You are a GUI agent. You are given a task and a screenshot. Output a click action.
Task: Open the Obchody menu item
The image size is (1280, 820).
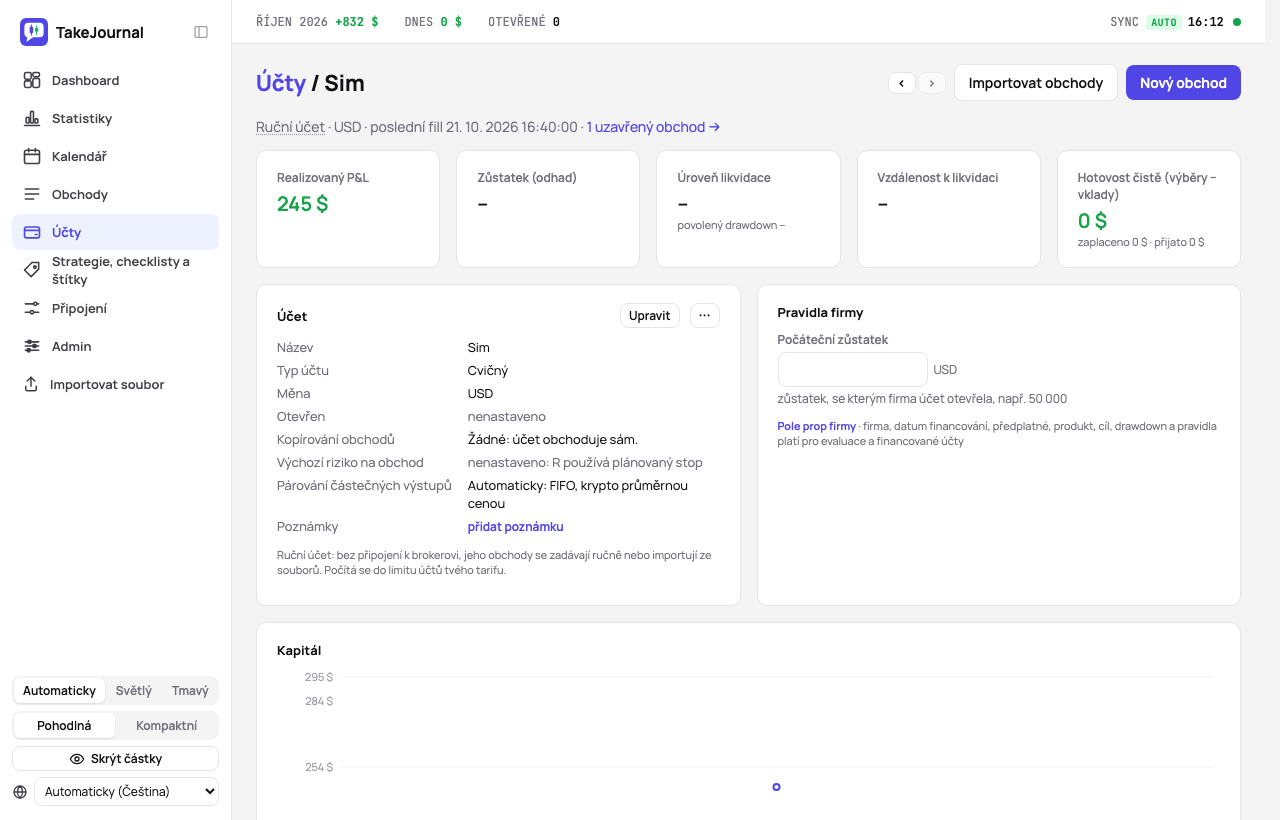(x=115, y=194)
